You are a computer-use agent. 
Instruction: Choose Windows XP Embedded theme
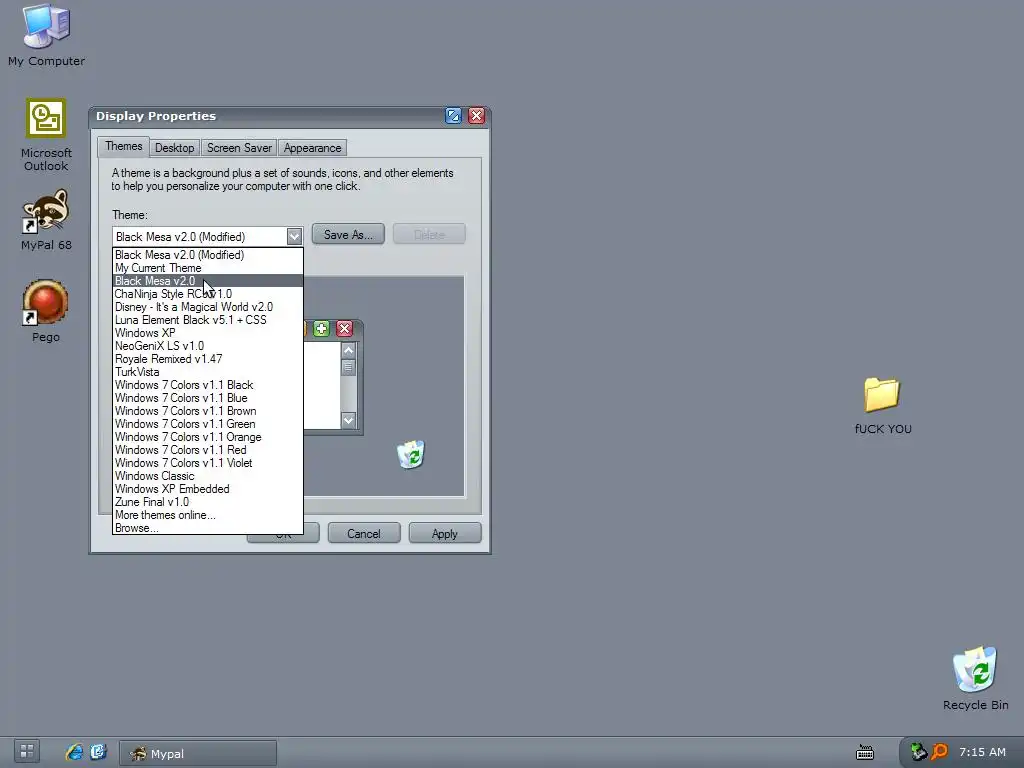(x=208, y=489)
